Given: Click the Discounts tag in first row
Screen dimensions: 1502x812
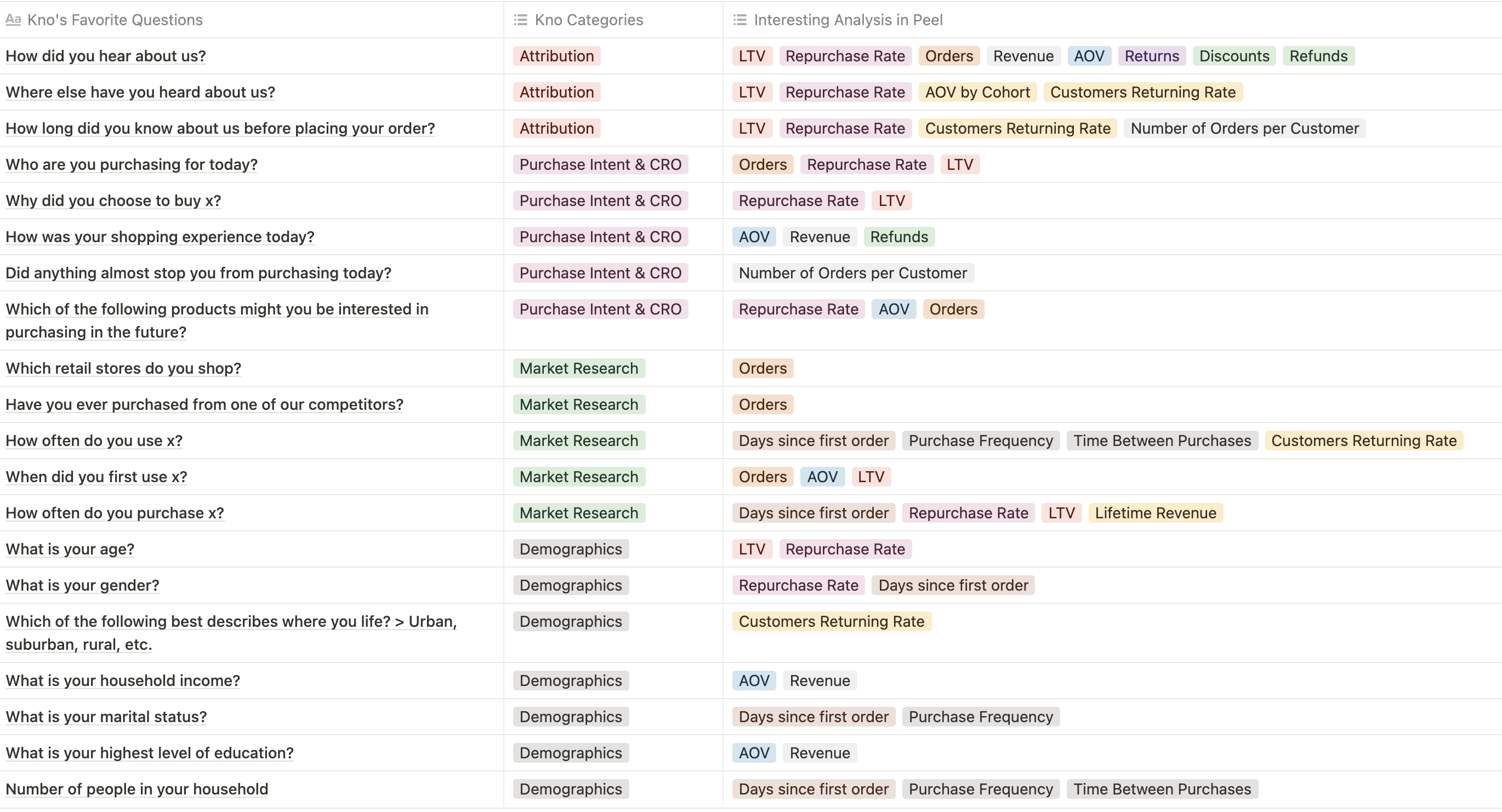Looking at the screenshot, I should tap(1234, 56).
